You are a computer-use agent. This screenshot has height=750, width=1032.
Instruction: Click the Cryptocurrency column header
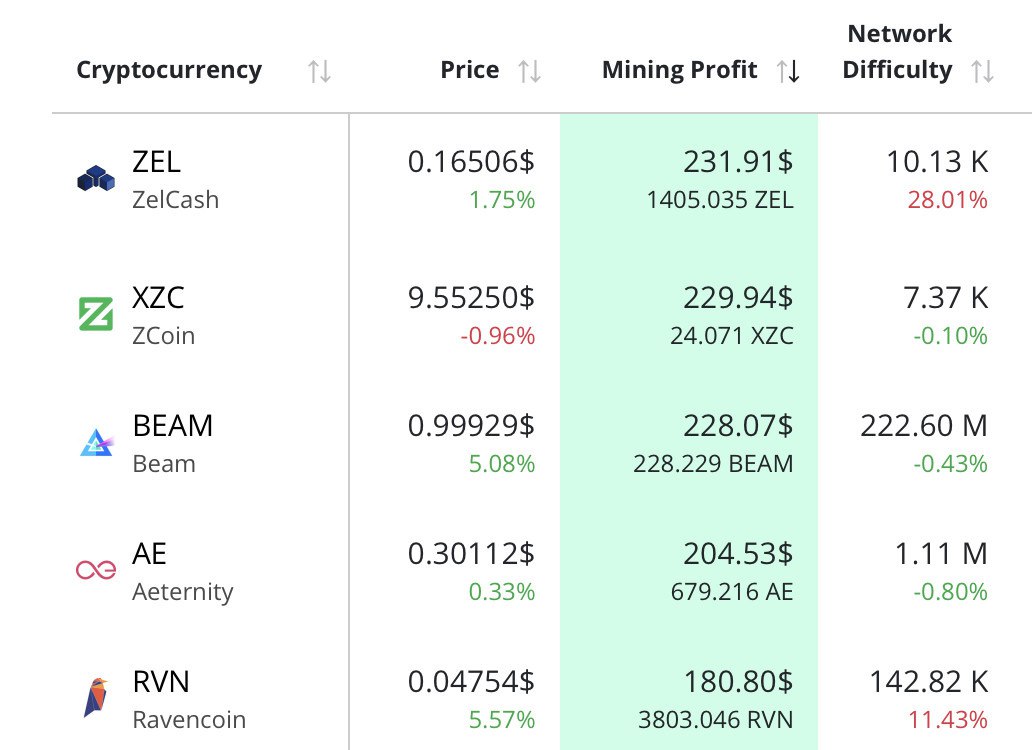click(169, 71)
